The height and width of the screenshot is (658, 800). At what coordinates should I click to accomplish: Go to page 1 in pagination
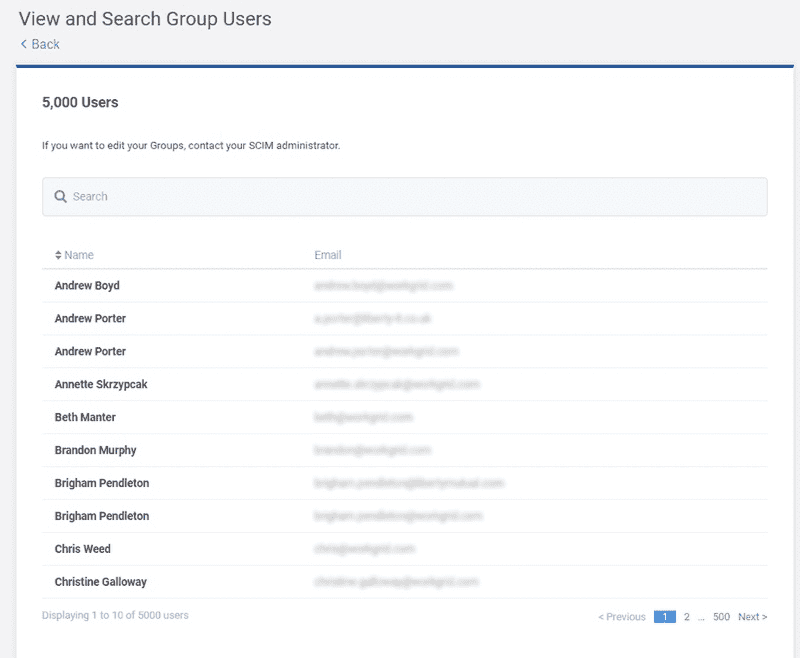pyautogui.click(x=665, y=617)
